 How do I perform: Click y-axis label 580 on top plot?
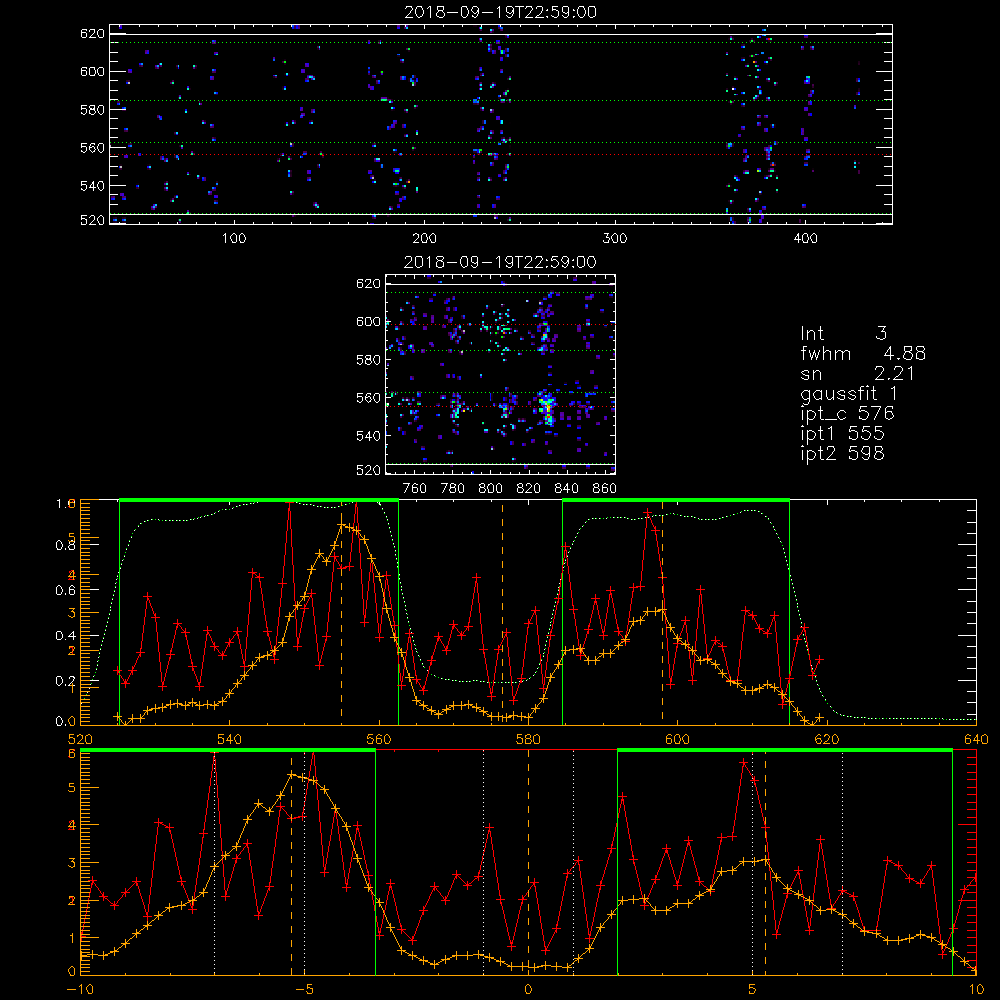point(92,110)
